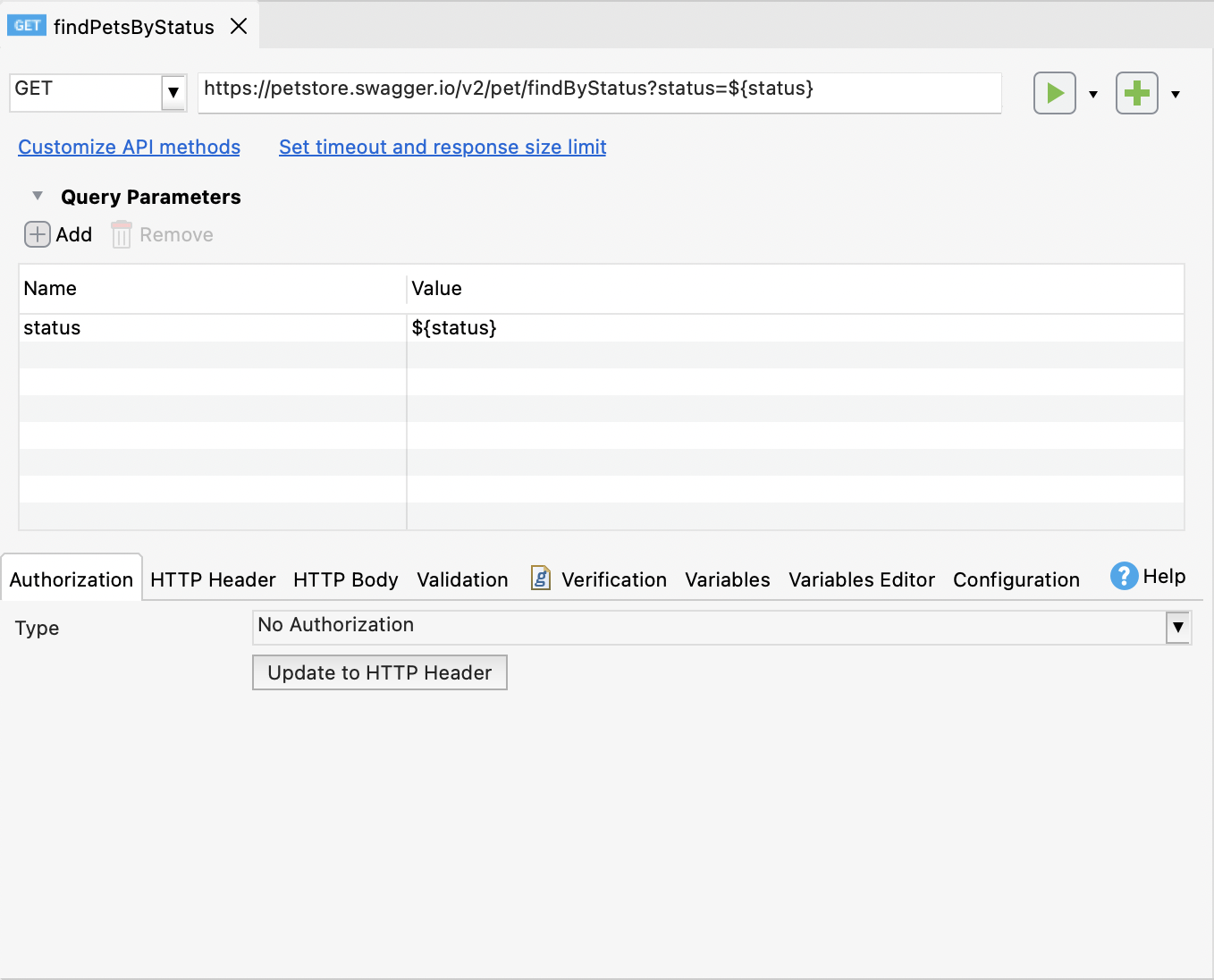Expand the Authorization Type dropdown
This screenshot has width=1214, height=980.
[1178, 627]
